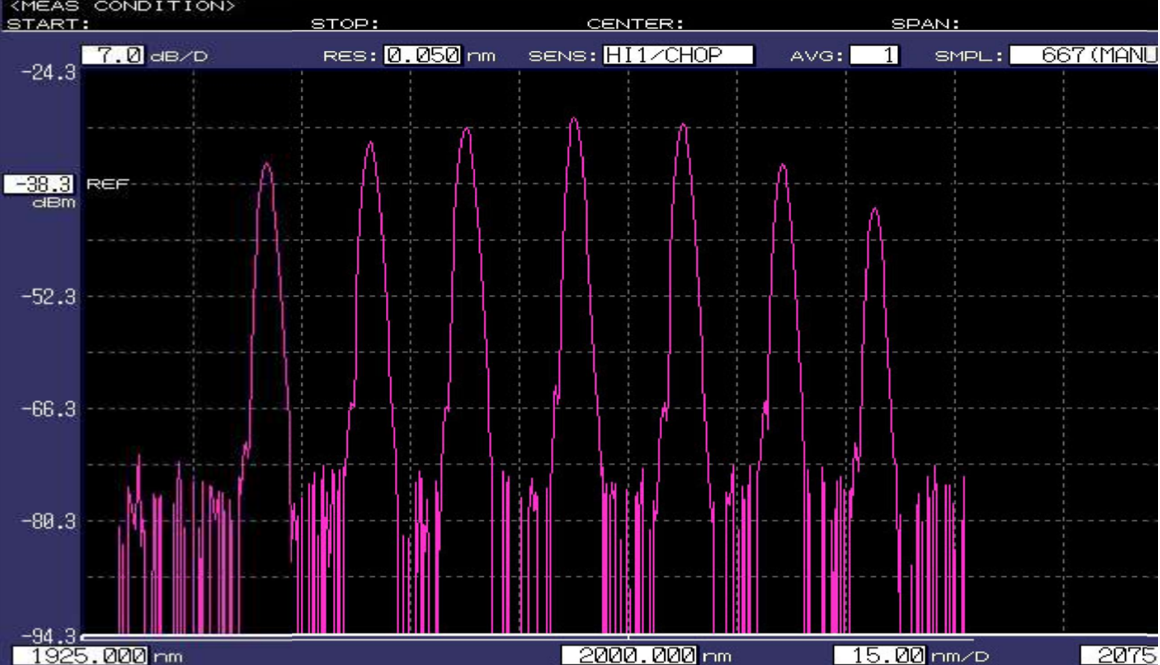Select the 15.00 nm/D span division field
1160x665 pixels.
point(879,655)
